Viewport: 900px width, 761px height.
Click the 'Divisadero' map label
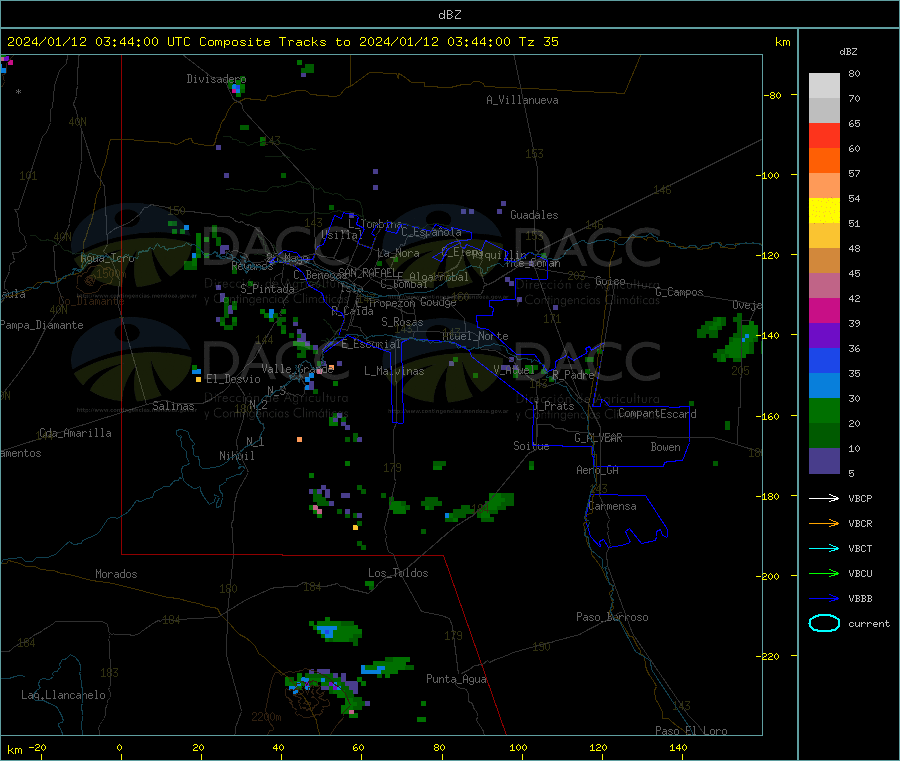(216, 79)
